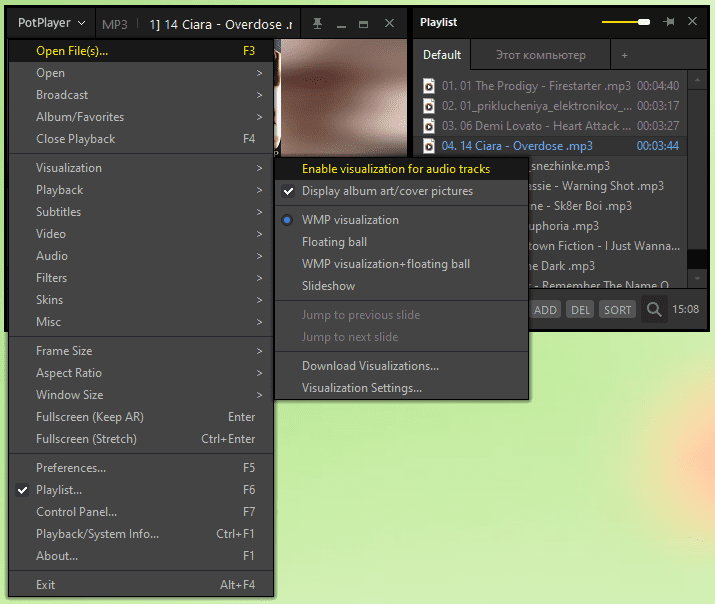Screen dimensions: 715x604
Task: Expand the Window Size submenu
Action: coord(141,394)
